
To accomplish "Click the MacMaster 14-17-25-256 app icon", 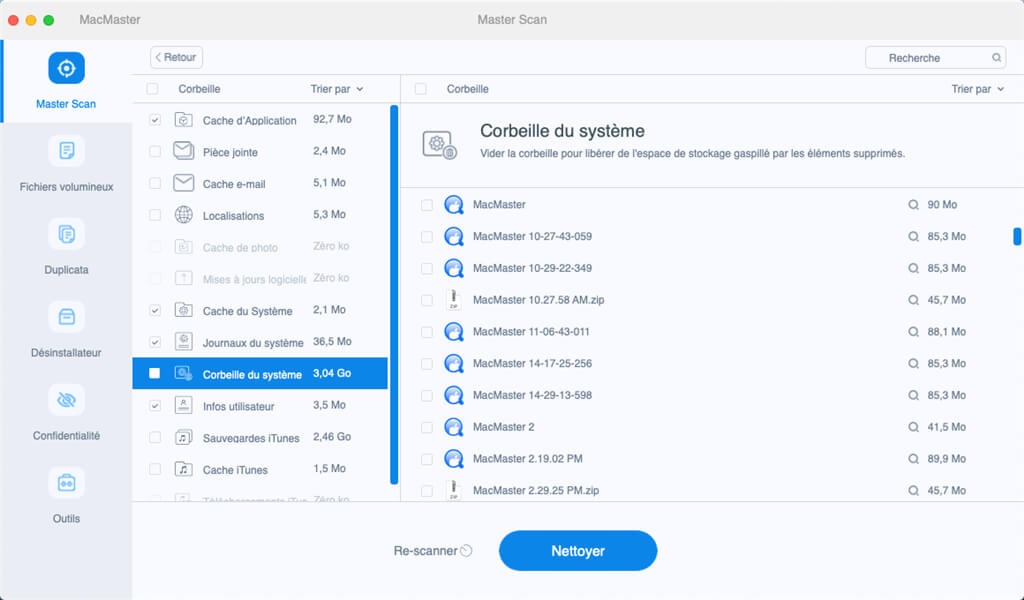I will pos(453,363).
